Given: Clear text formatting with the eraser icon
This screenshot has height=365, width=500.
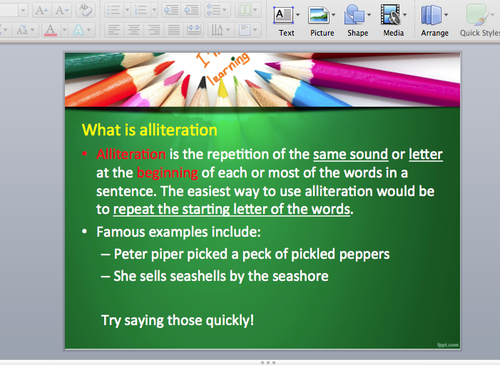Looking at the screenshot, I should pyautogui.click(x=85, y=10).
